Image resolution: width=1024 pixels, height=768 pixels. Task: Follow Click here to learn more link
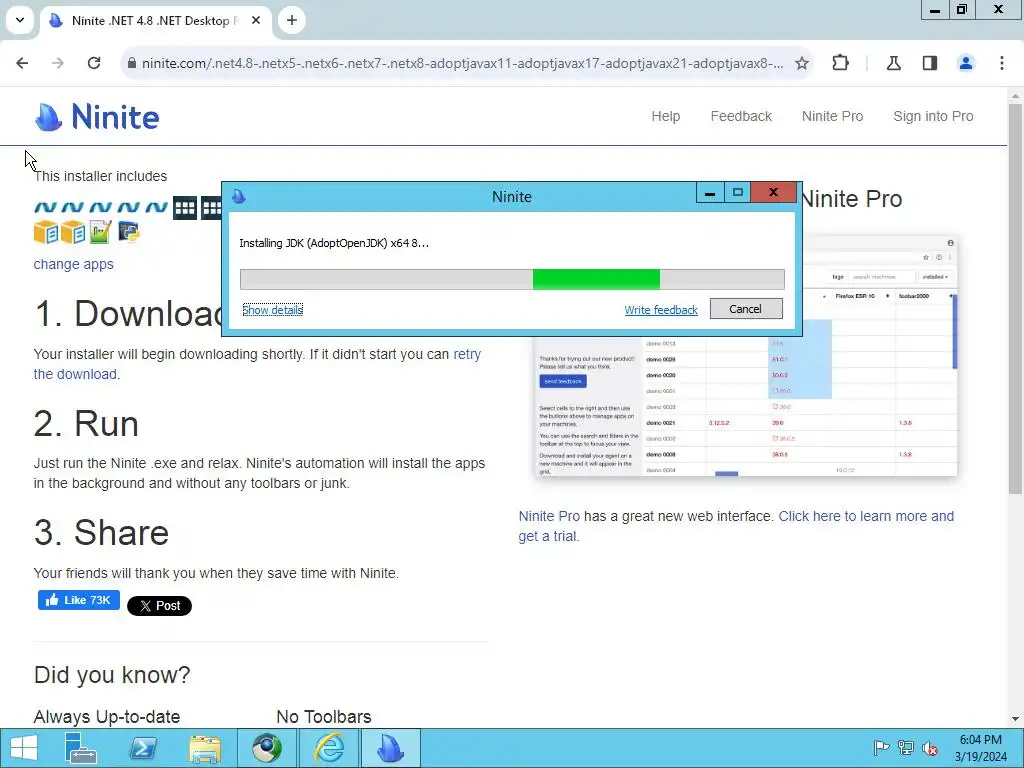(x=736, y=526)
